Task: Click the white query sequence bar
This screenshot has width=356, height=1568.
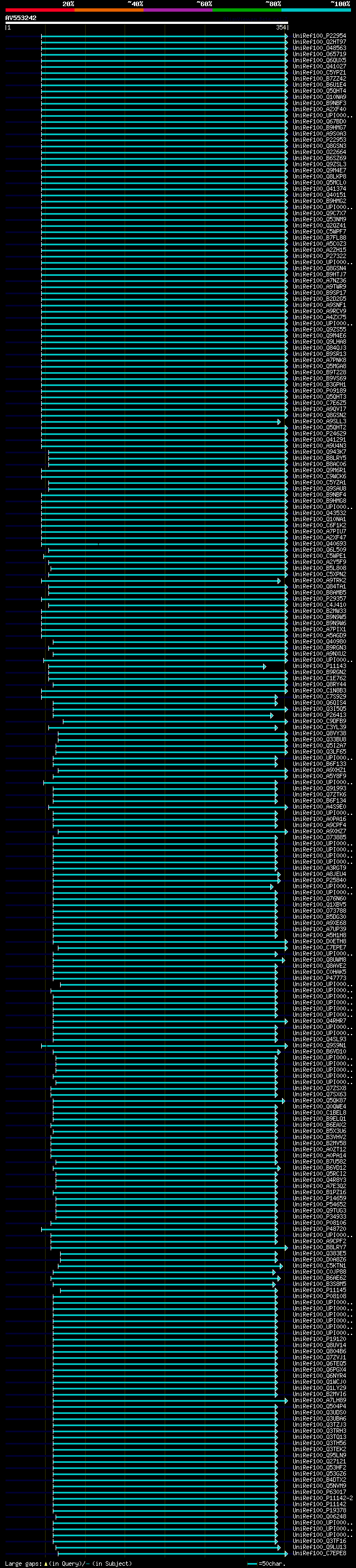Action: coord(147,23)
